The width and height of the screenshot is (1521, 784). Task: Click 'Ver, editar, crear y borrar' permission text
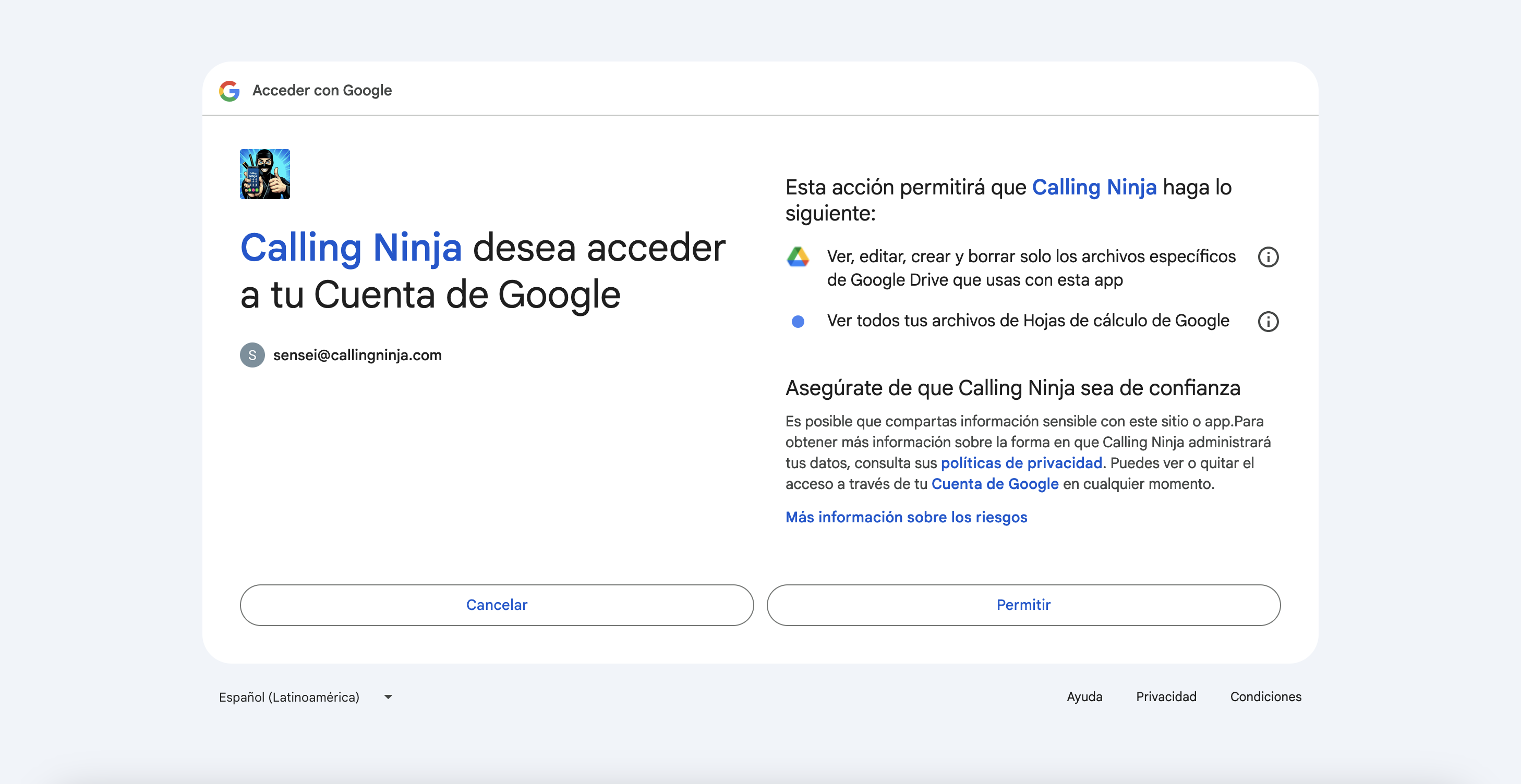pos(1031,268)
